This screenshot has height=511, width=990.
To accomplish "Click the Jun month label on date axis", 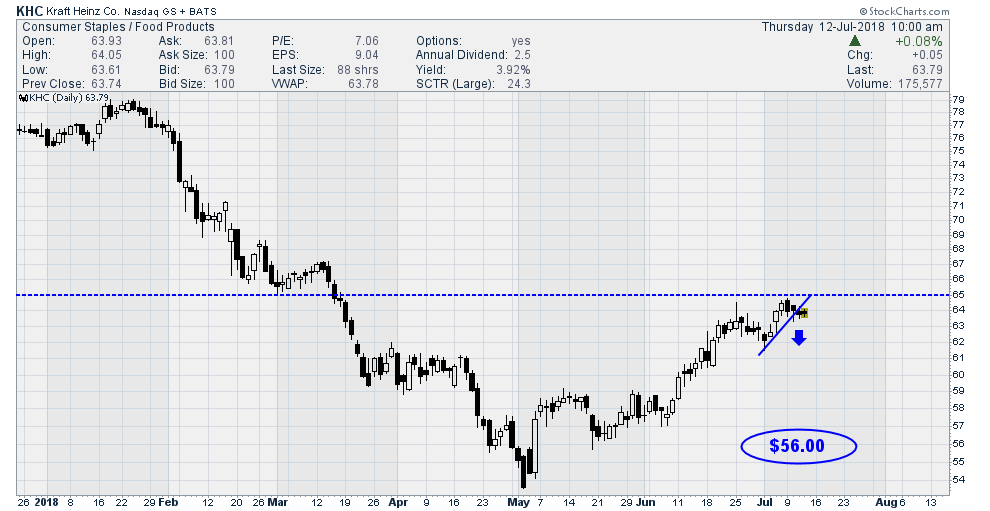I will (x=646, y=503).
